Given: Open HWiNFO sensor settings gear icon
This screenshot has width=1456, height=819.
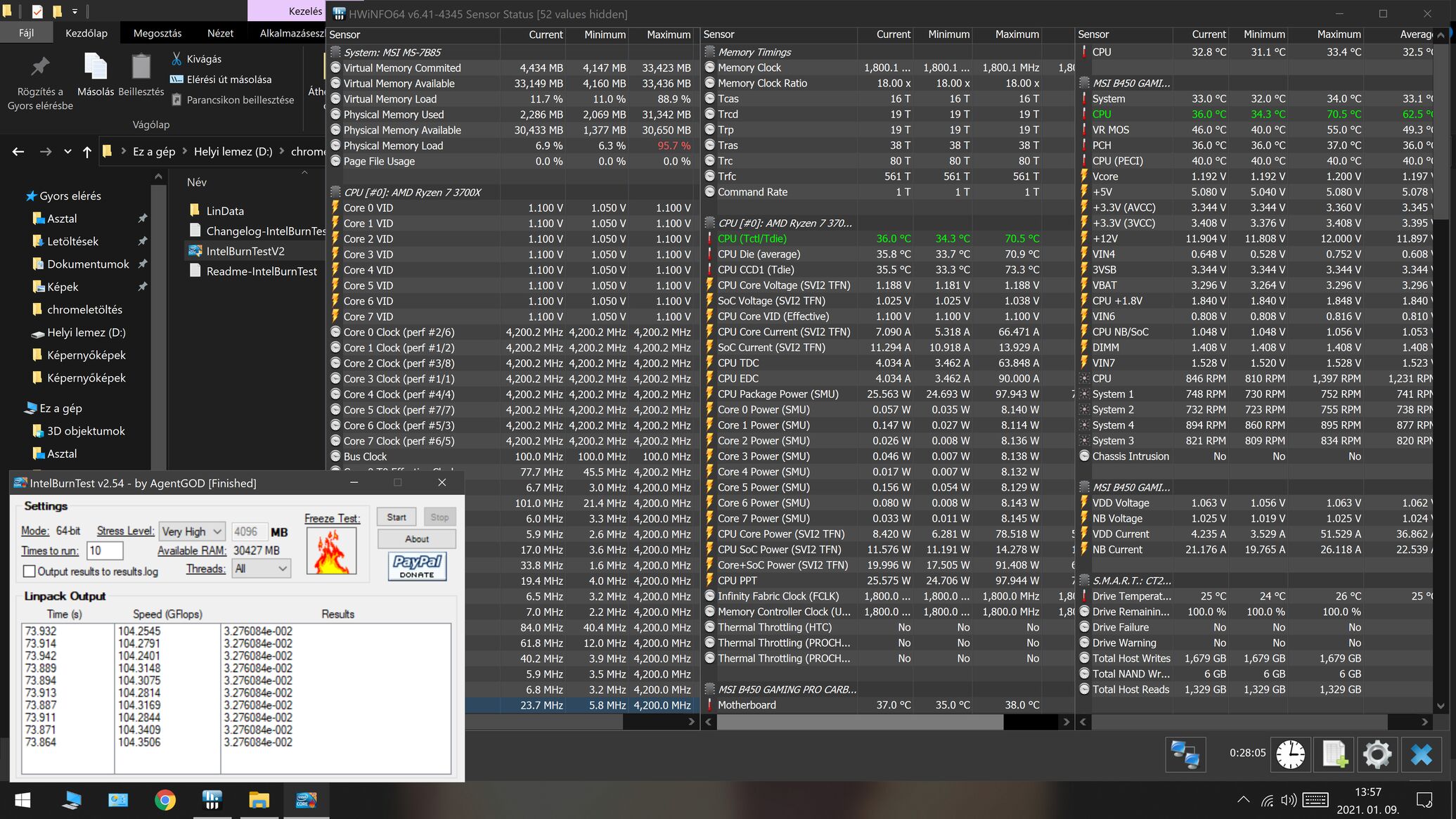Looking at the screenshot, I should click(1377, 754).
